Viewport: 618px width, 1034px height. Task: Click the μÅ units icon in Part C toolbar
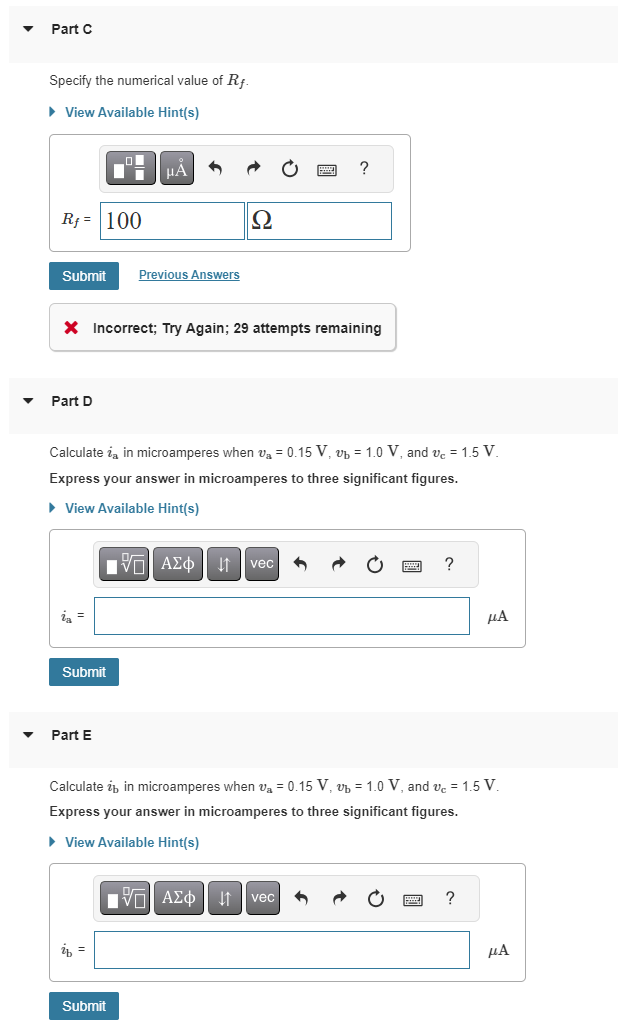(177, 168)
